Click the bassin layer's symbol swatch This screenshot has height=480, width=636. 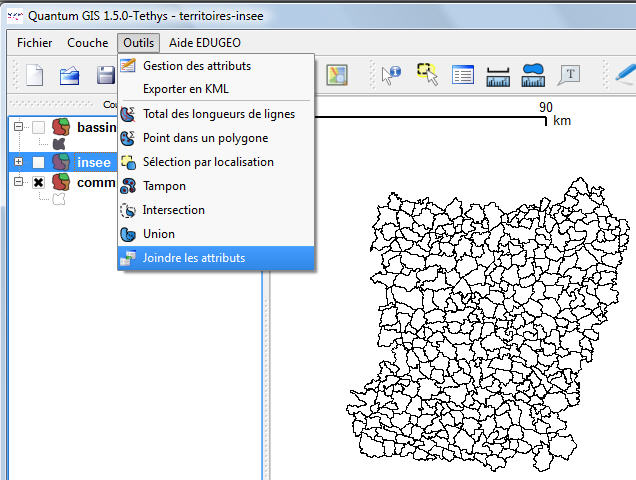(58, 144)
